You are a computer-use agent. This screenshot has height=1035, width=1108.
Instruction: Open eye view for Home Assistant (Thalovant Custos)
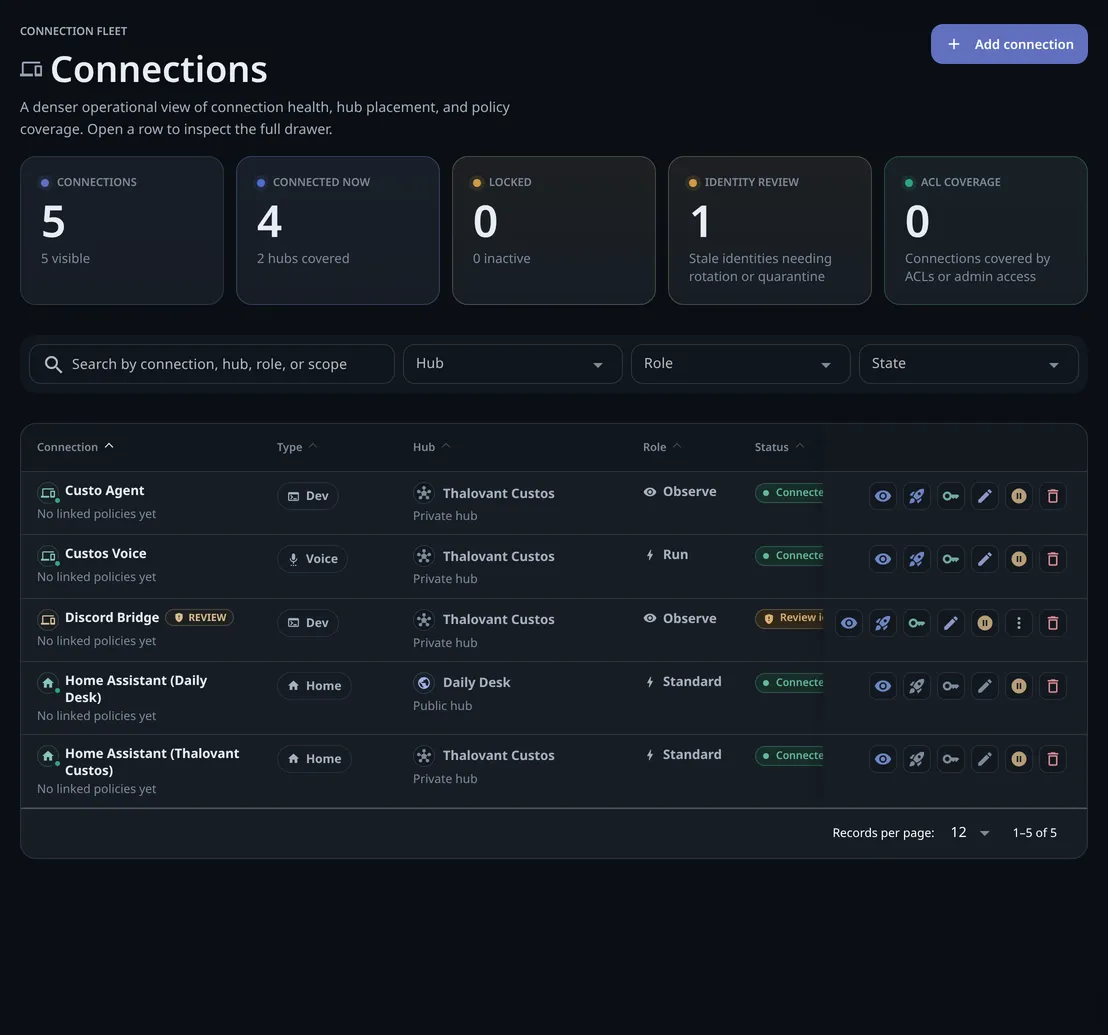(883, 759)
